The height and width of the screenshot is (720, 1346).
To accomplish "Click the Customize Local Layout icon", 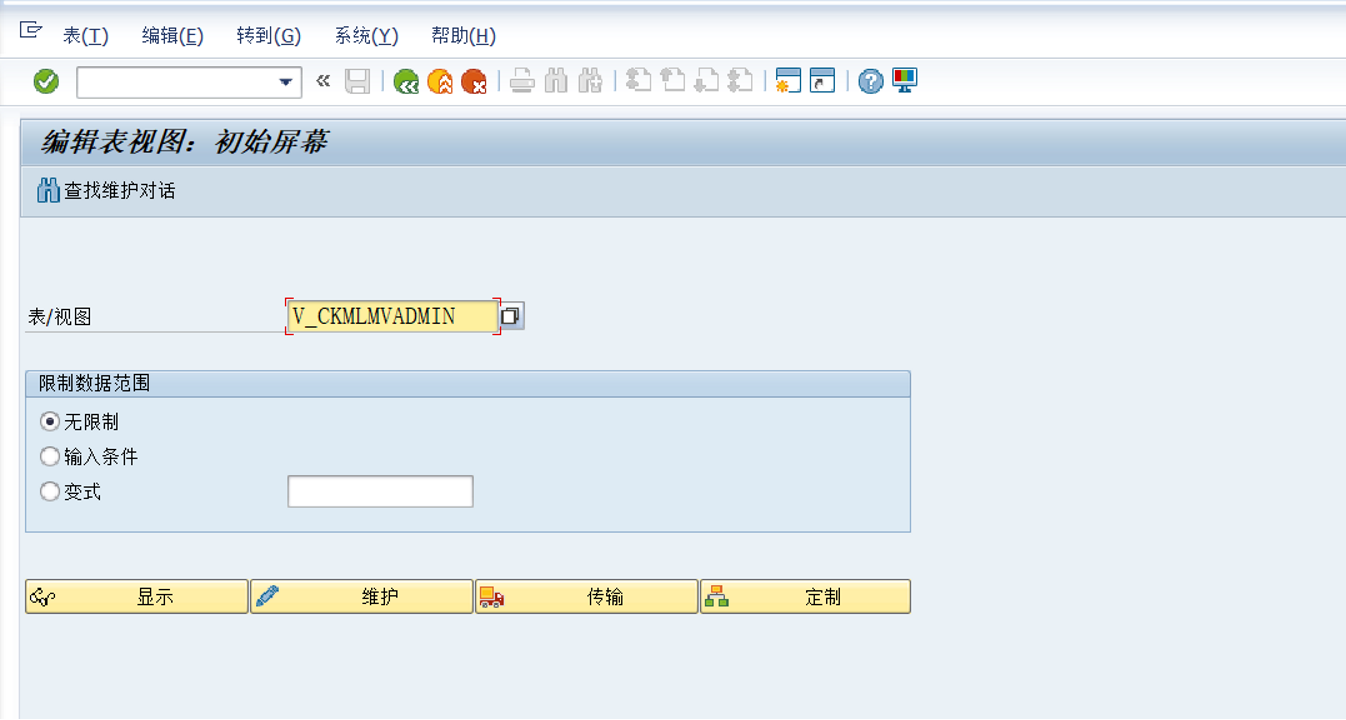I will coord(902,81).
